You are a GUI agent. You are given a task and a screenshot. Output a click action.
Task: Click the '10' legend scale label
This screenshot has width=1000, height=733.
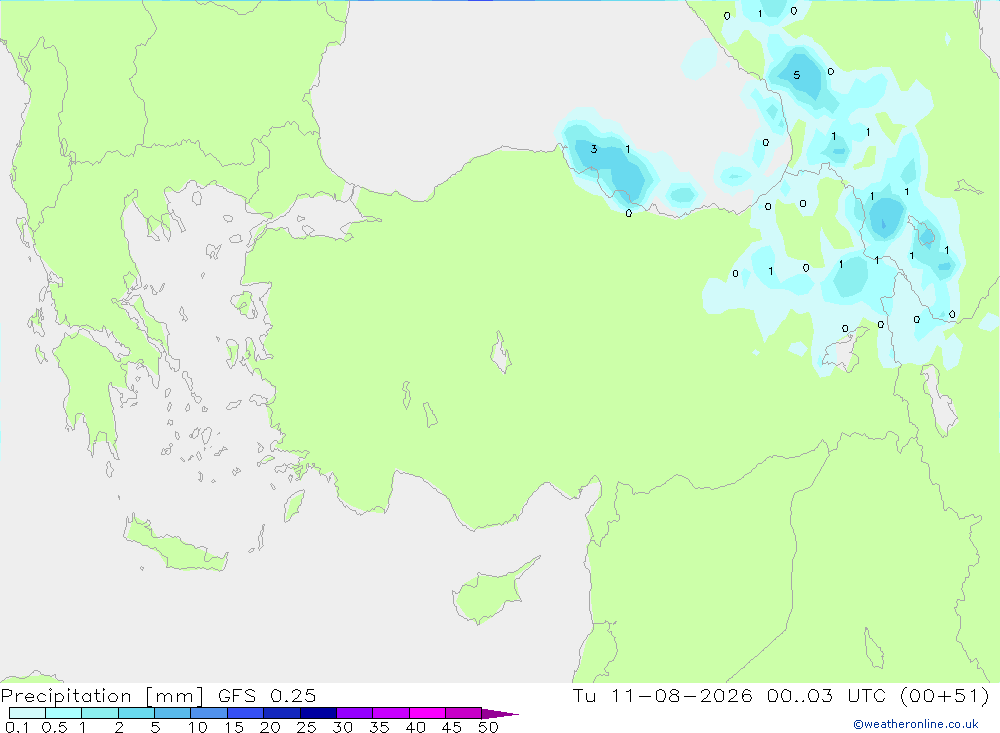click(x=198, y=727)
